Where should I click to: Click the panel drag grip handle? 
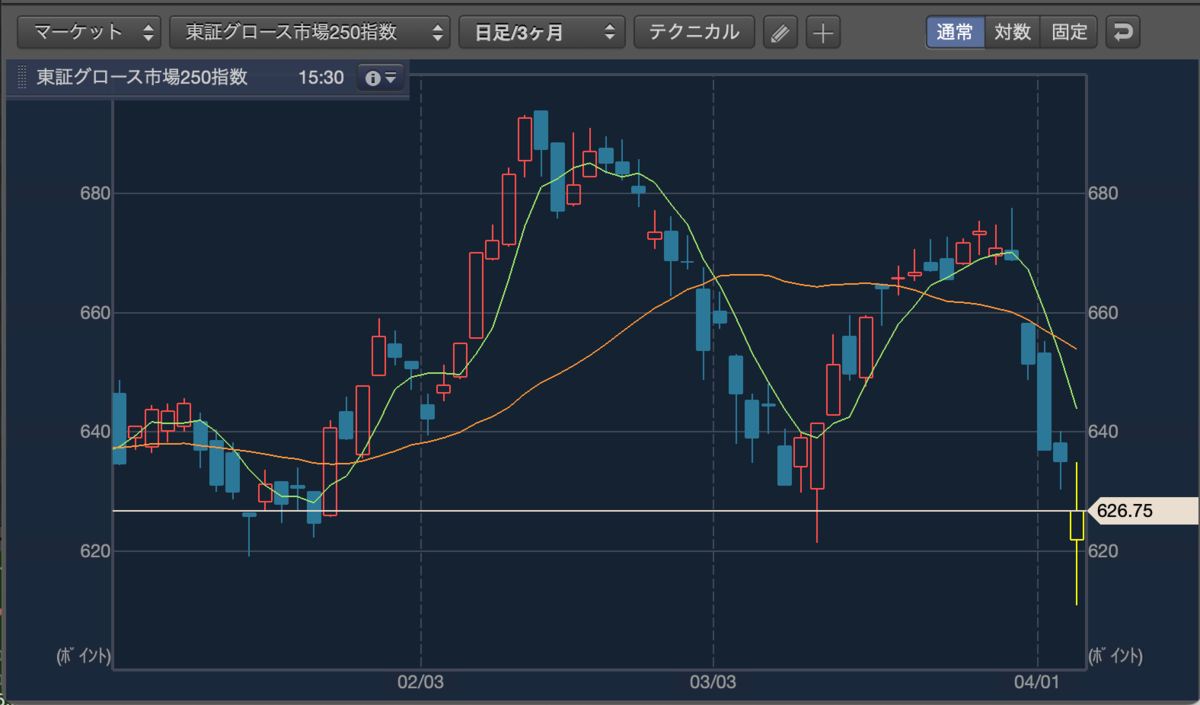[x=21, y=78]
